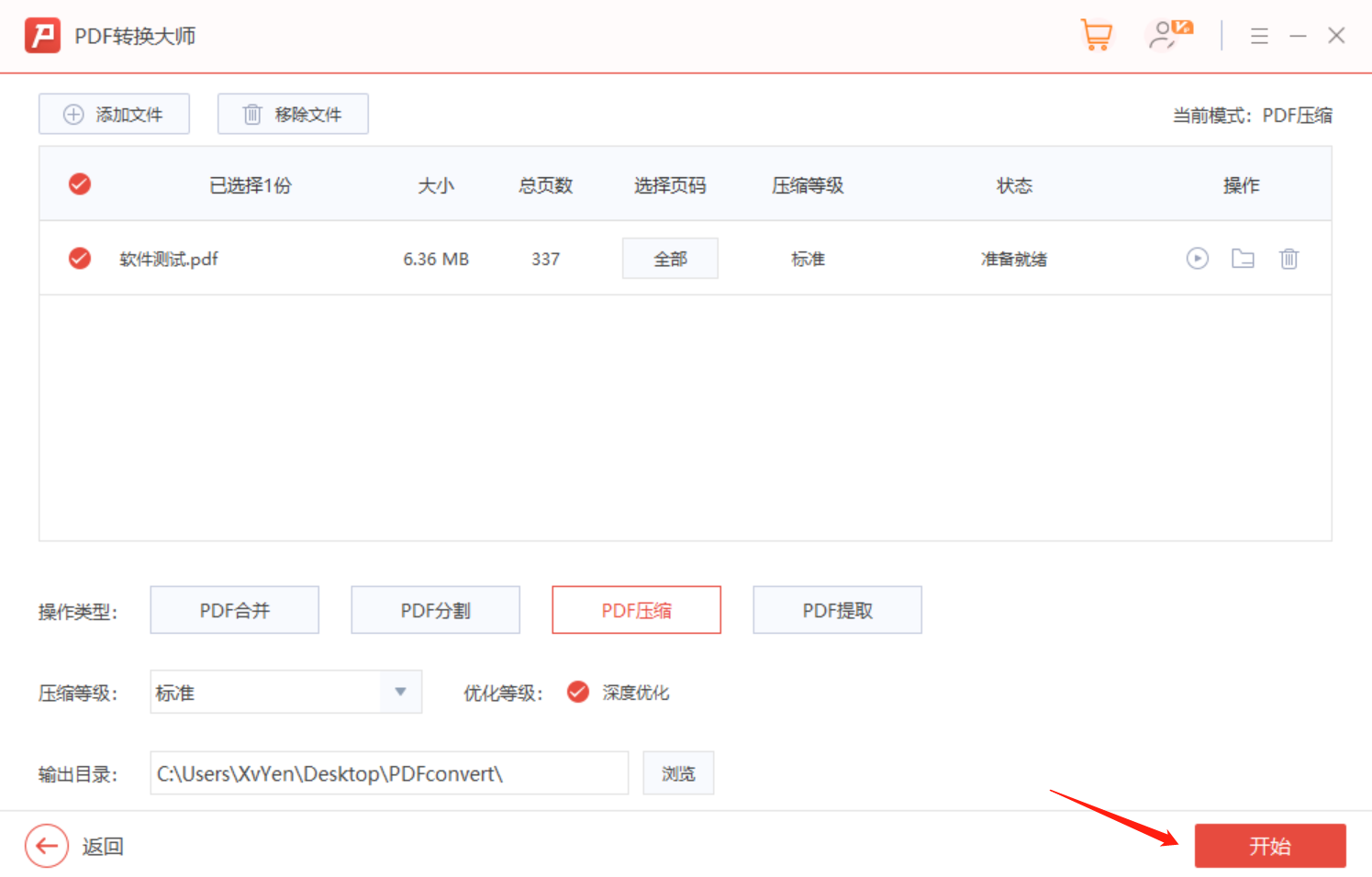
Task: Click the 标准 compression level cell in row
Action: [x=808, y=259]
